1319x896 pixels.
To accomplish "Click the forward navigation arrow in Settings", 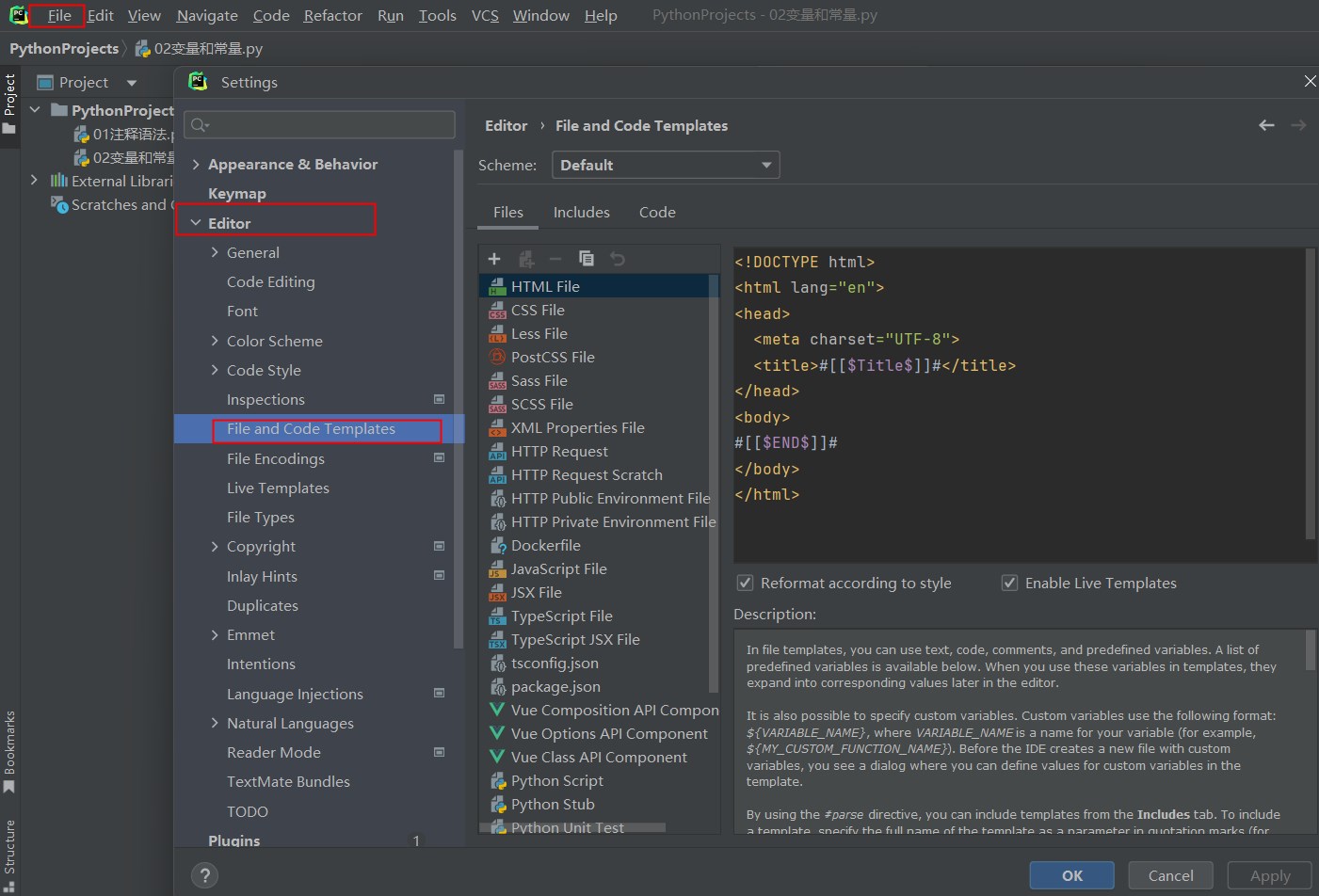I will [1298, 125].
